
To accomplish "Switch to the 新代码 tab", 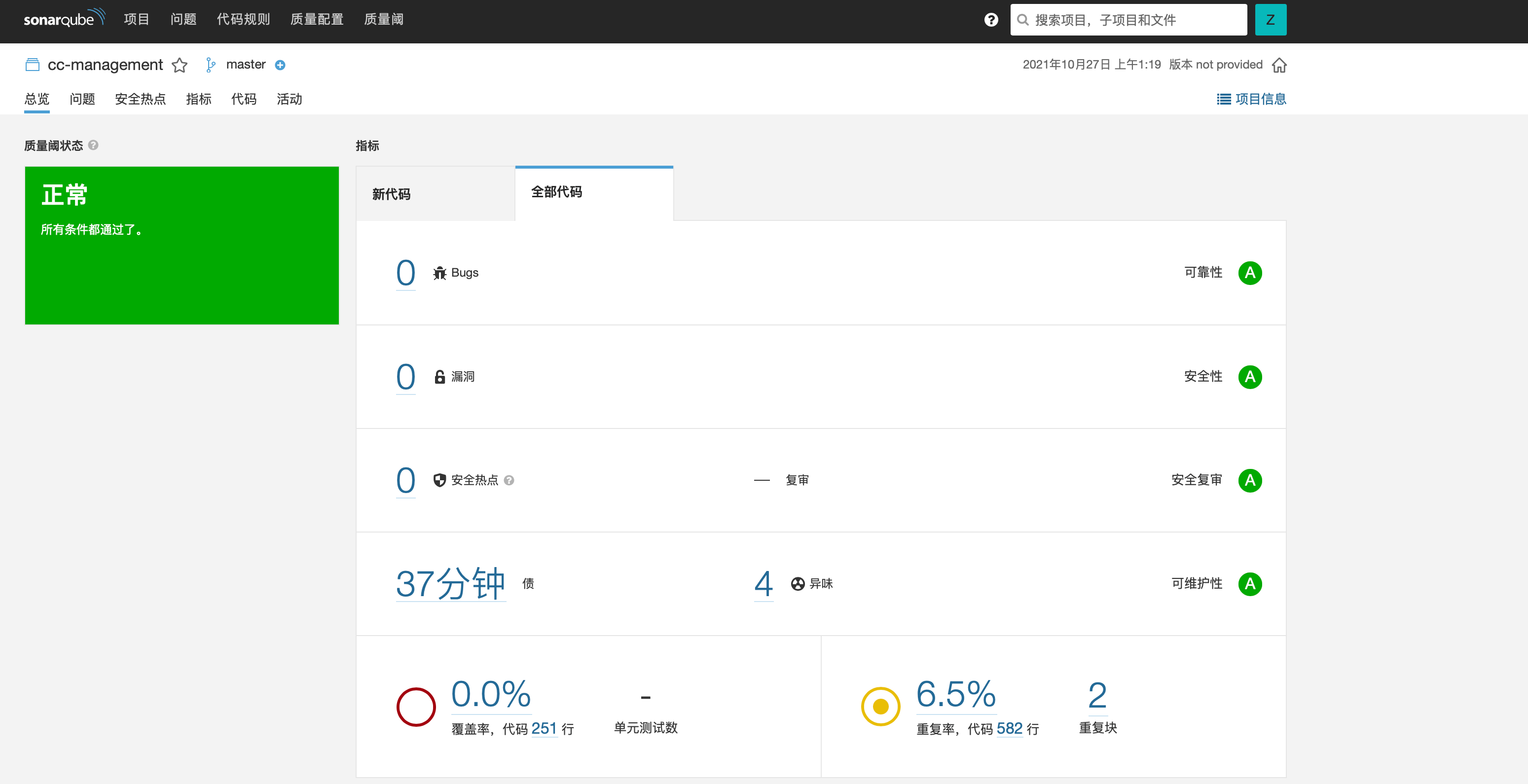I will click(391, 194).
